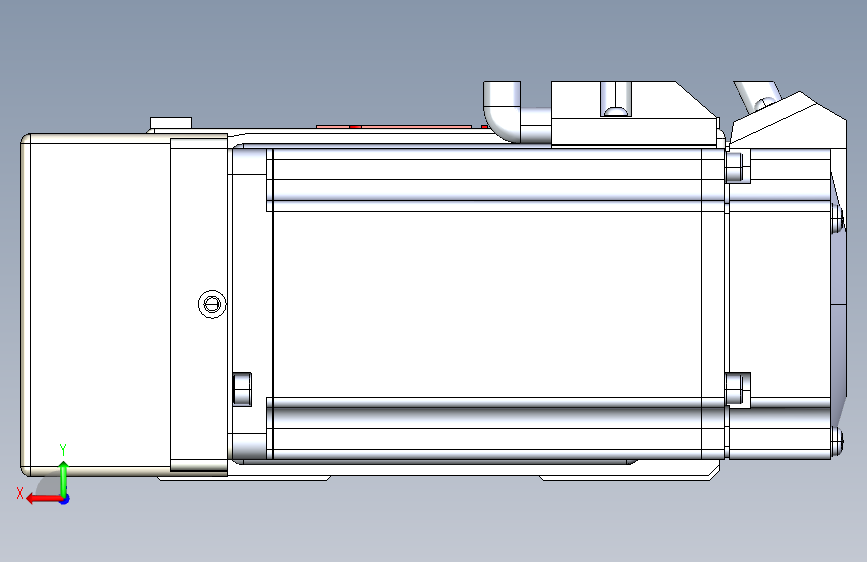Select the blue origin point of the coordinate triad
The height and width of the screenshot is (562, 867).
[65, 499]
